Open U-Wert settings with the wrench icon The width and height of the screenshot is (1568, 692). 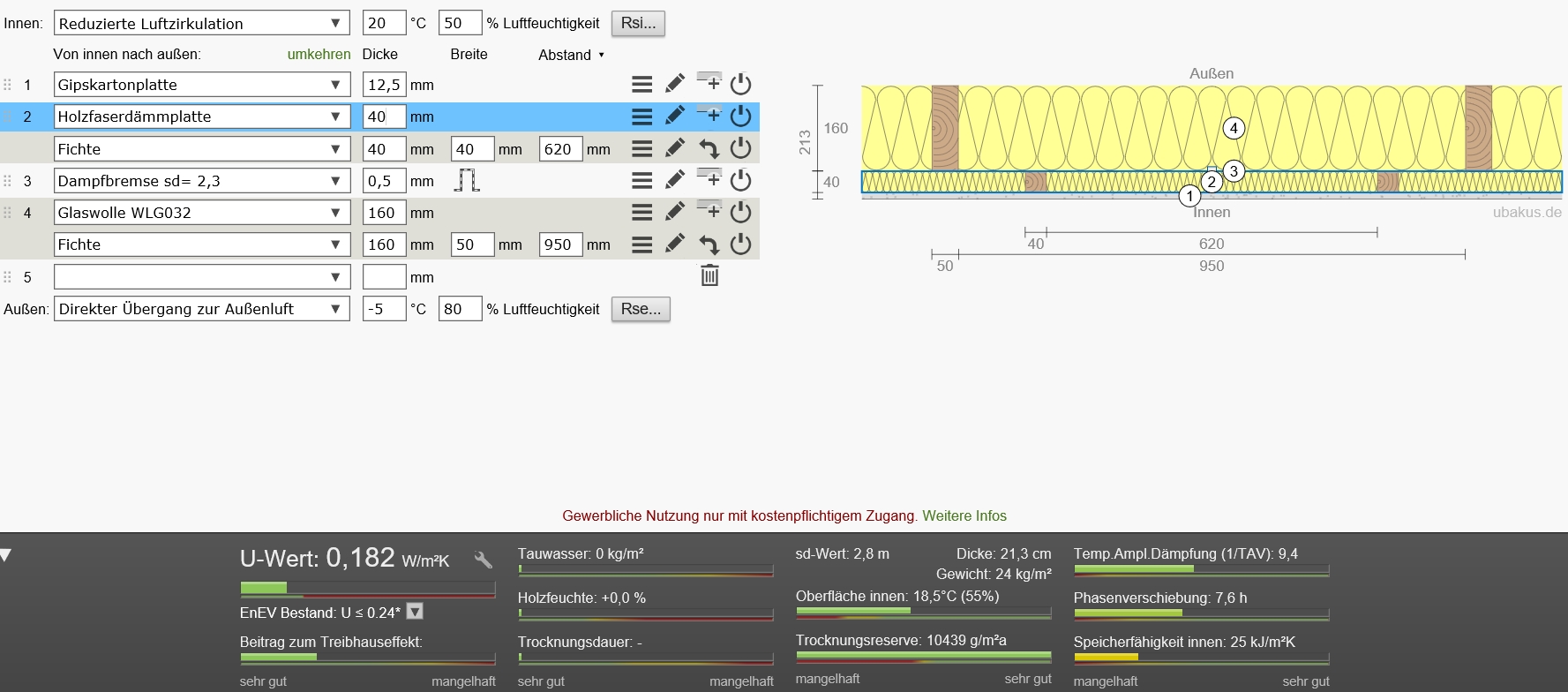[x=483, y=560]
